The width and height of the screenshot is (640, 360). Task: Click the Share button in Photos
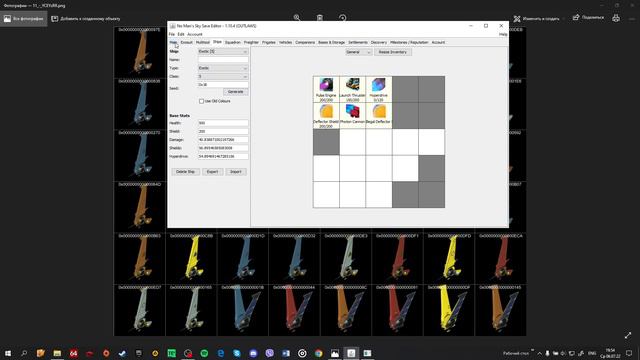pyautogui.click(x=588, y=18)
